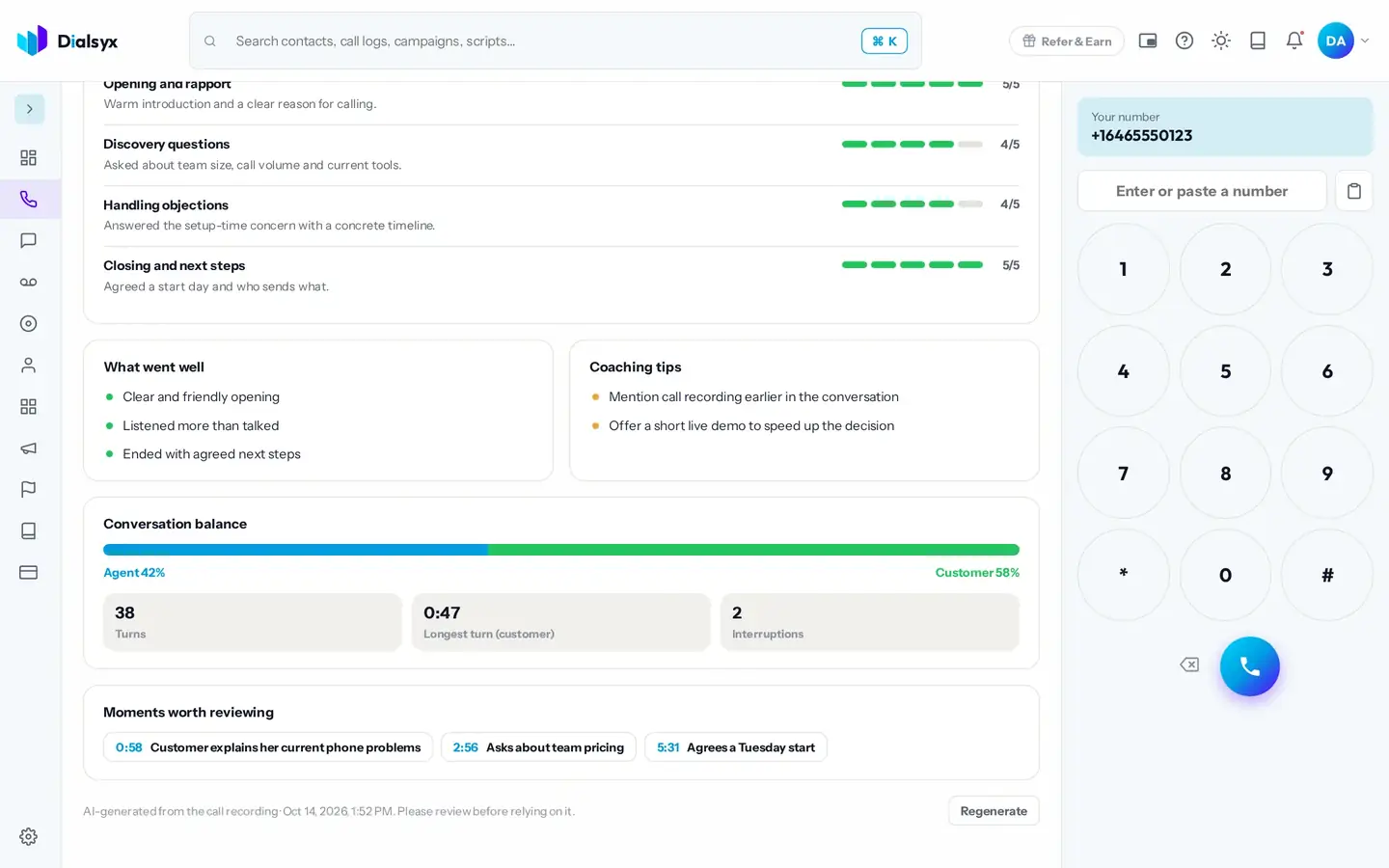The height and width of the screenshot is (868, 1389).
Task: Click the Regenerate button
Action: pyautogui.click(x=994, y=811)
